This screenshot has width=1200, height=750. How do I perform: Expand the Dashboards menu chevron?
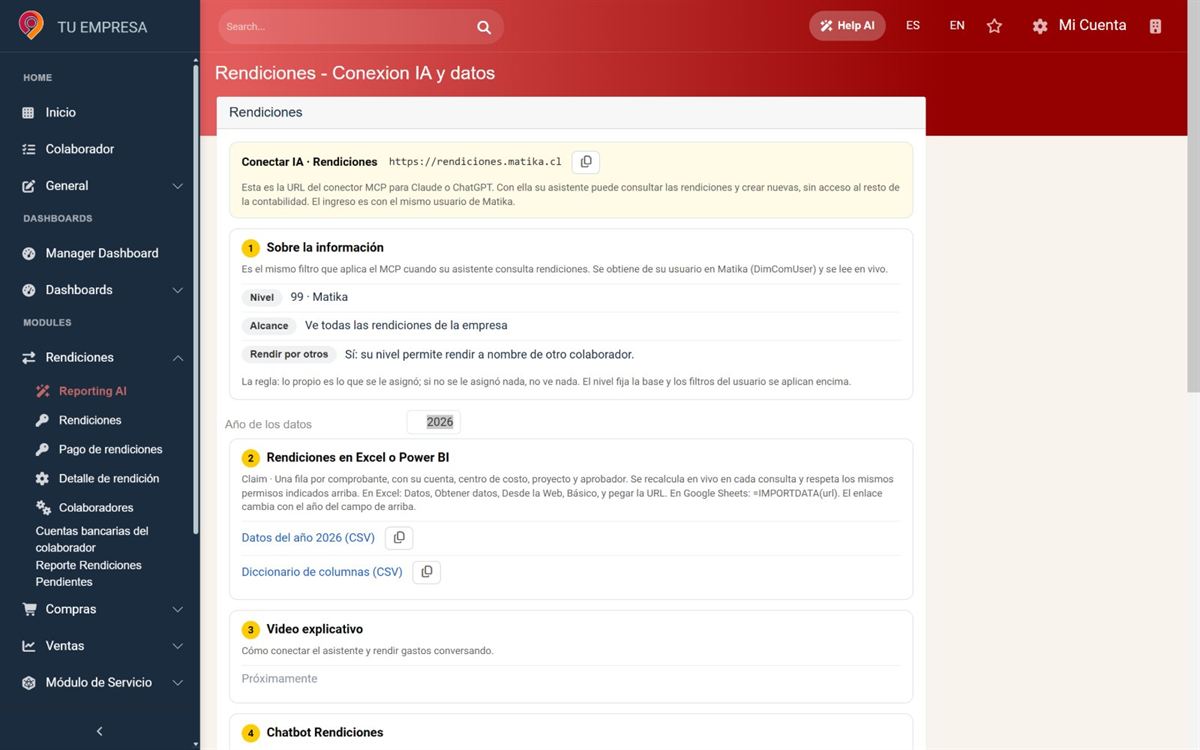tap(177, 290)
